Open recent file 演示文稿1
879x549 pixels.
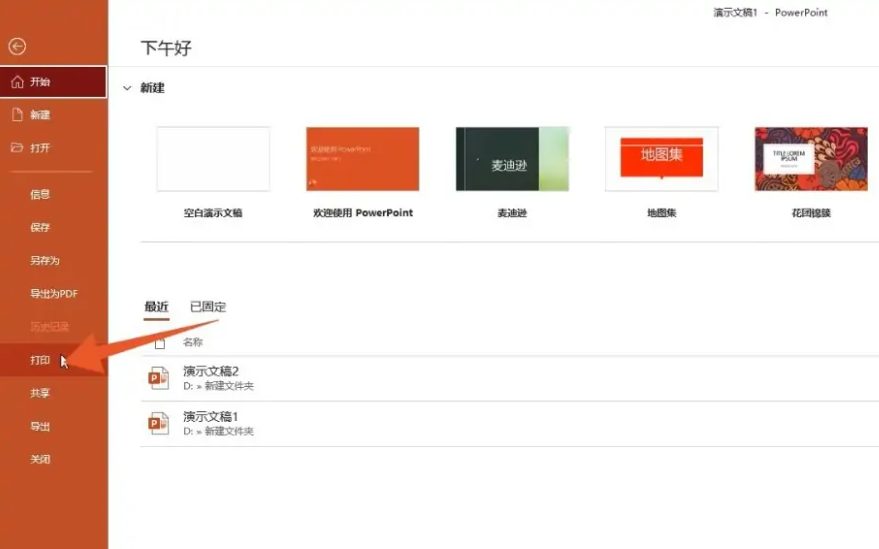click(510, 424)
